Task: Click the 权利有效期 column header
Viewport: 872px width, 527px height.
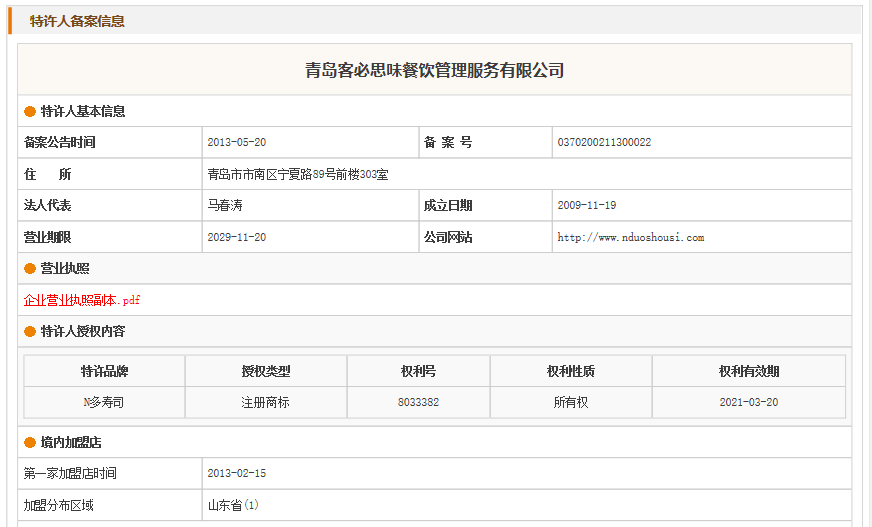Action: [x=748, y=371]
